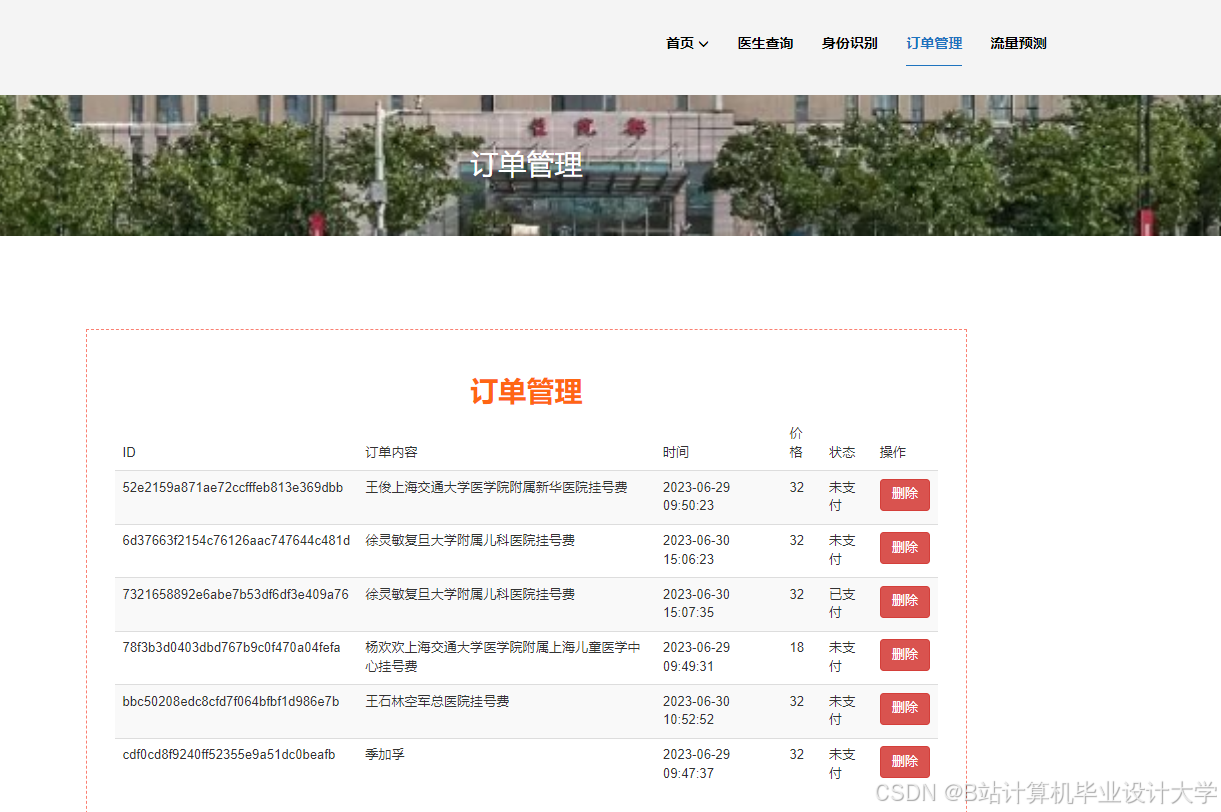Delete the 季加孚 order
This screenshot has width=1221, height=812.
pos(904,761)
